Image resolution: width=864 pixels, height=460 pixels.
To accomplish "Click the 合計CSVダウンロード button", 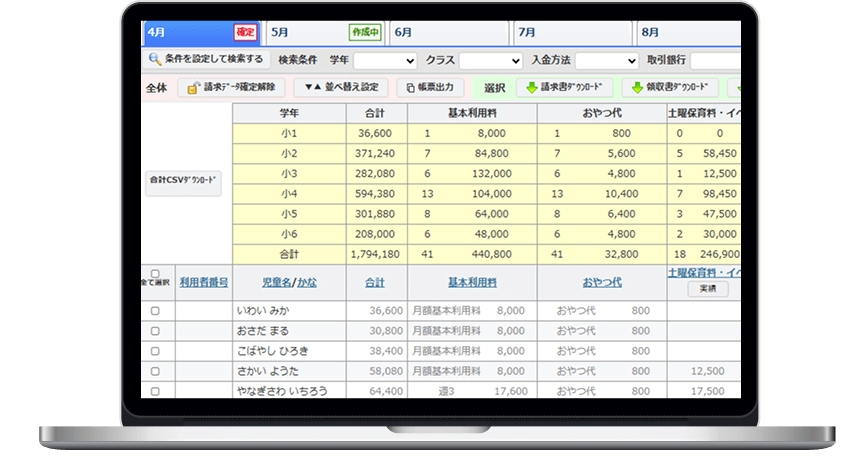I will pyautogui.click(x=183, y=181).
